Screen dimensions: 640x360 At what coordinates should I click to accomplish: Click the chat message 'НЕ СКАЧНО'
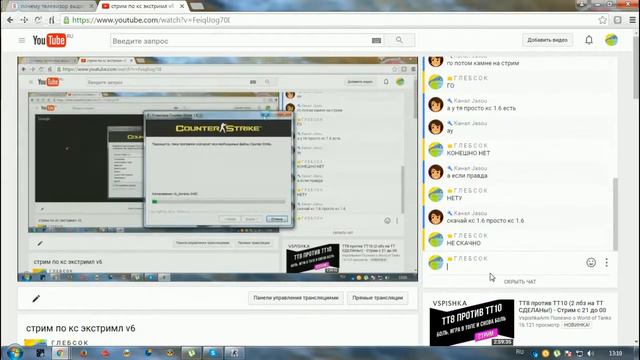464,243
